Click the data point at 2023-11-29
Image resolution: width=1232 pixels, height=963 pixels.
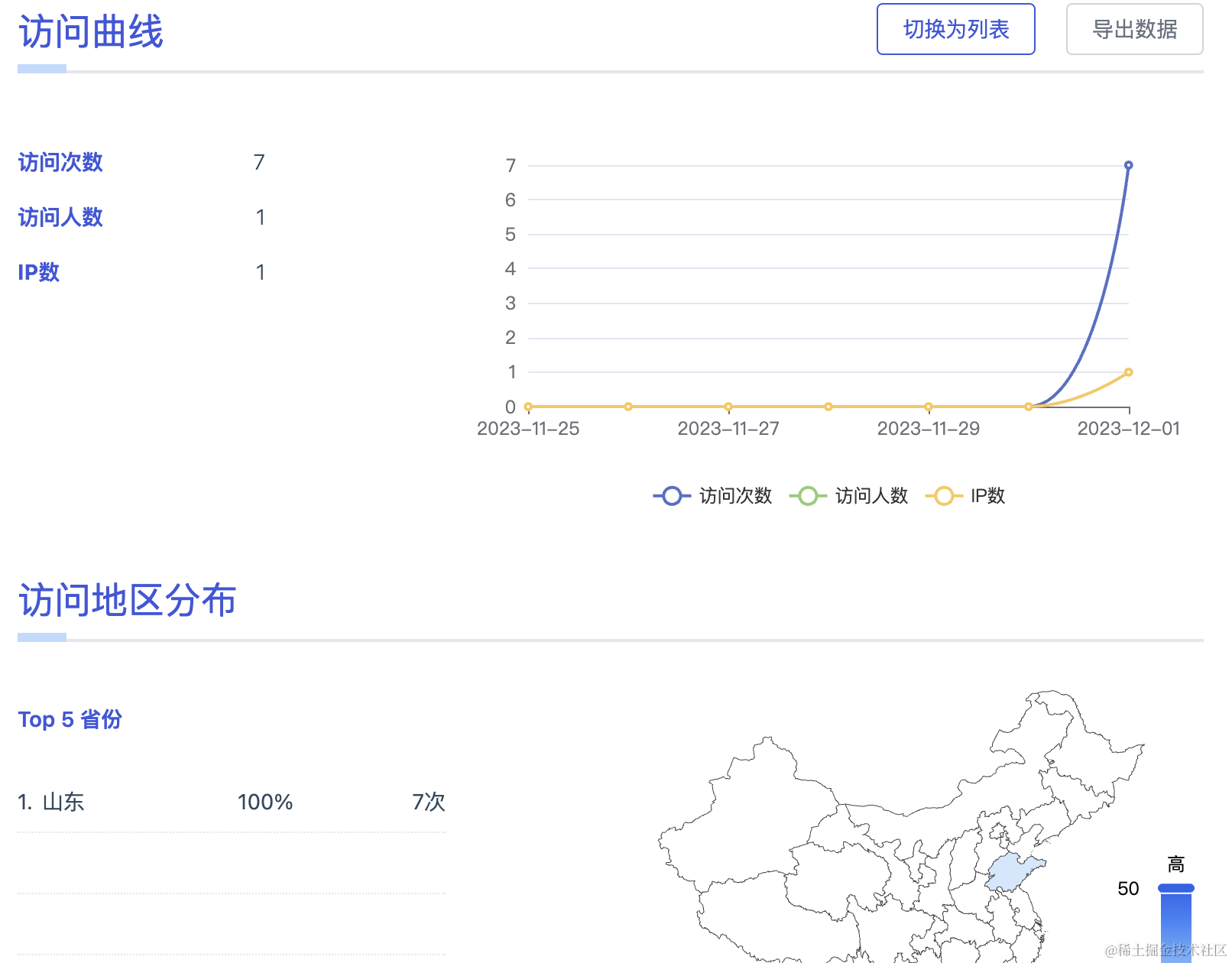point(928,407)
